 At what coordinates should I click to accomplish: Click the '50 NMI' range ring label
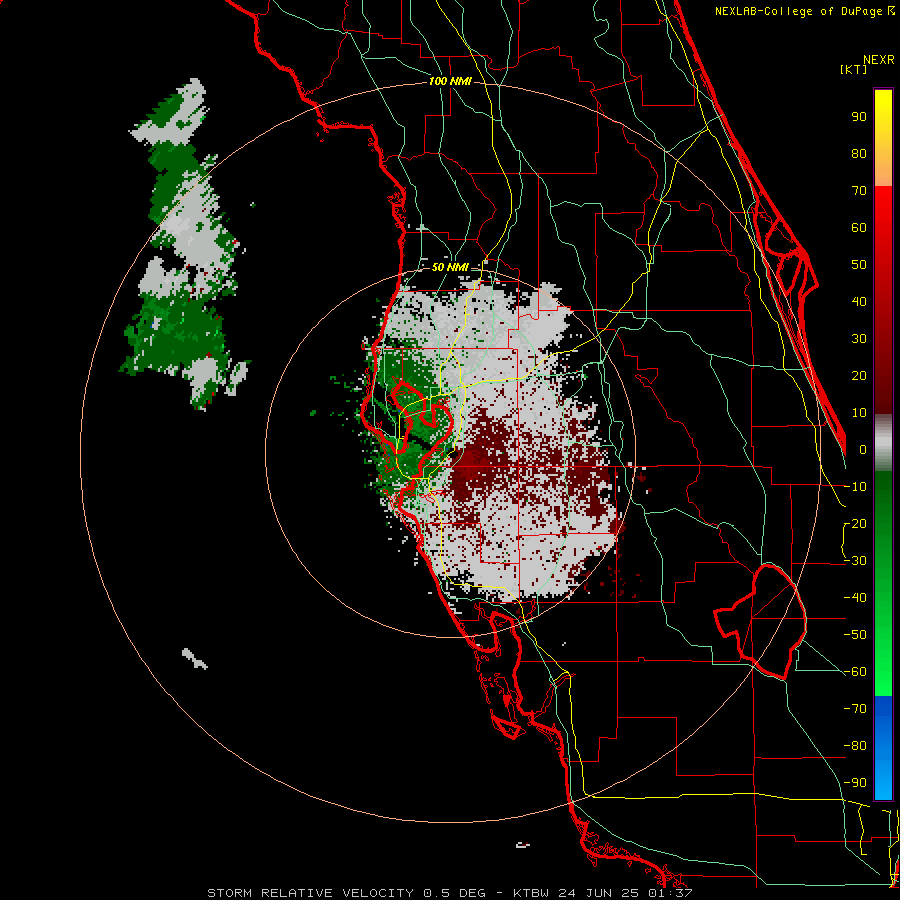pos(450,267)
